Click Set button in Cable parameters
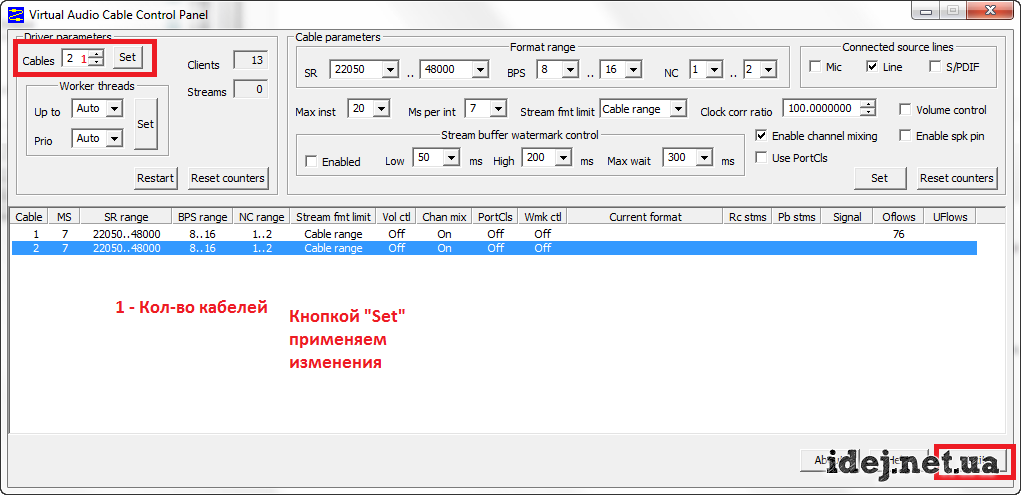Screen dimensions: 1021x495 click(879, 178)
